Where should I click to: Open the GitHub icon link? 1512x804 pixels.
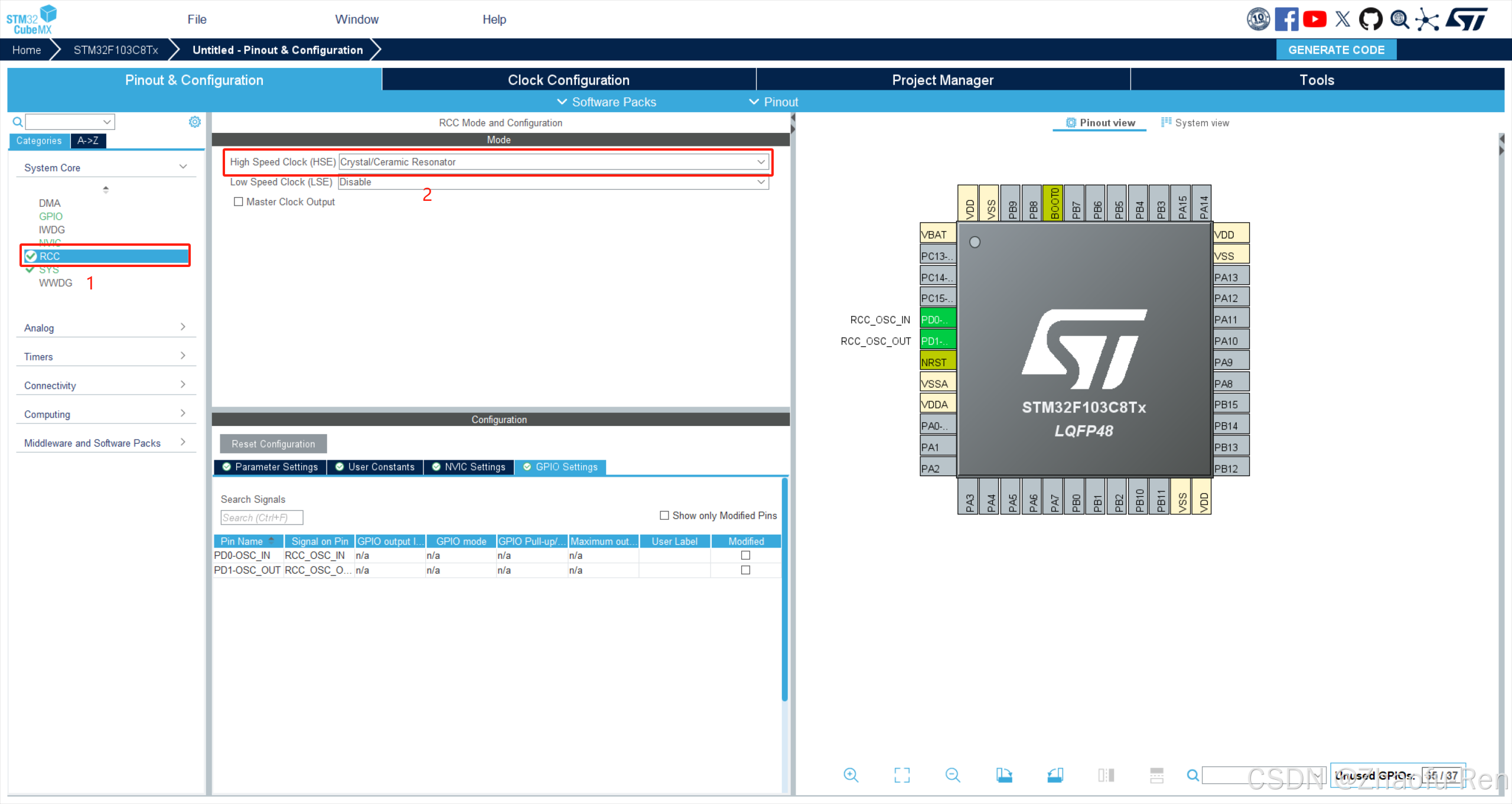[1370, 19]
